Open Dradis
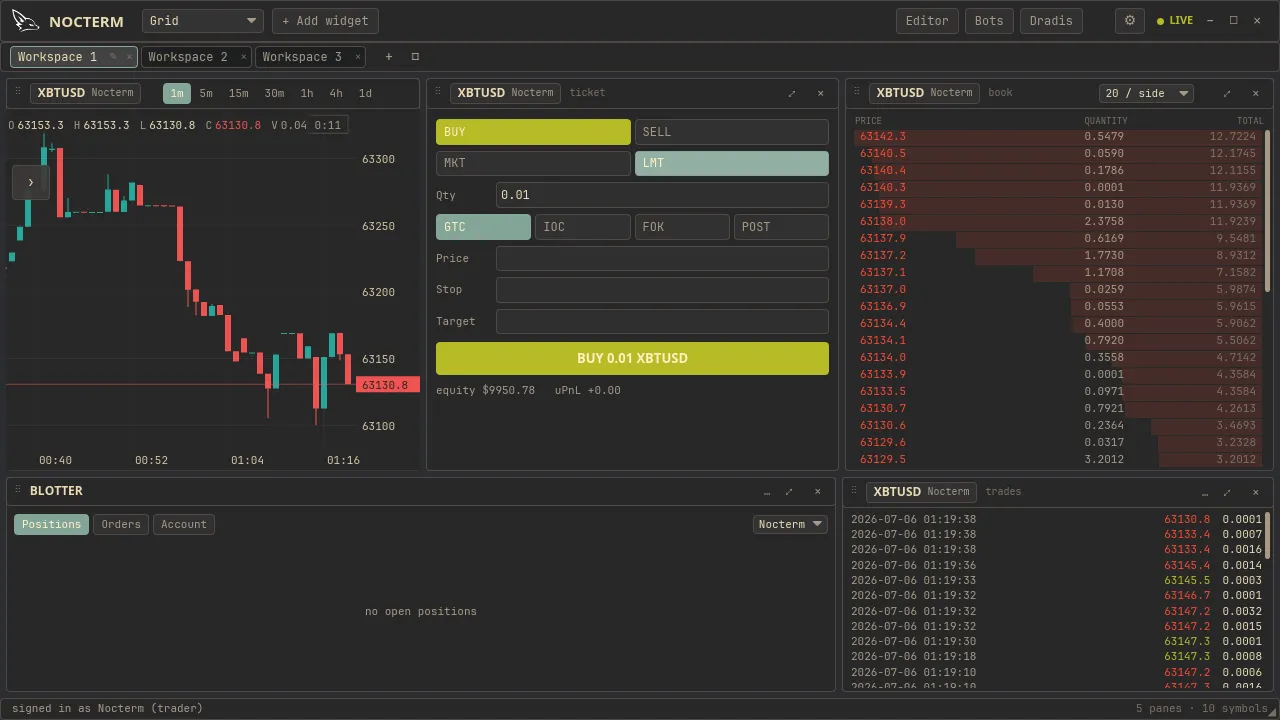 point(1051,21)
